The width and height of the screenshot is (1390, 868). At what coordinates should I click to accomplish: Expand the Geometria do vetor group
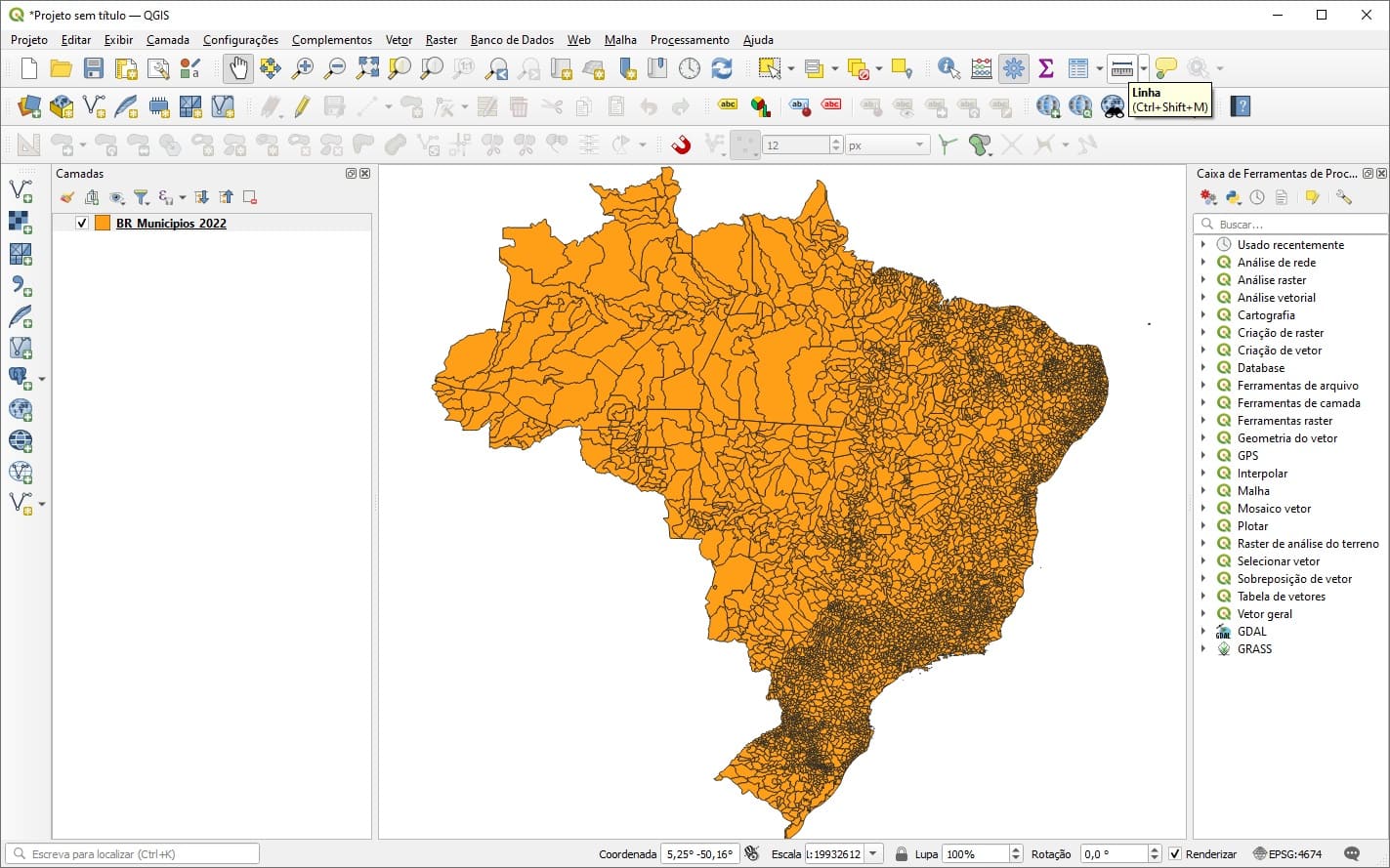point(1203,438)
